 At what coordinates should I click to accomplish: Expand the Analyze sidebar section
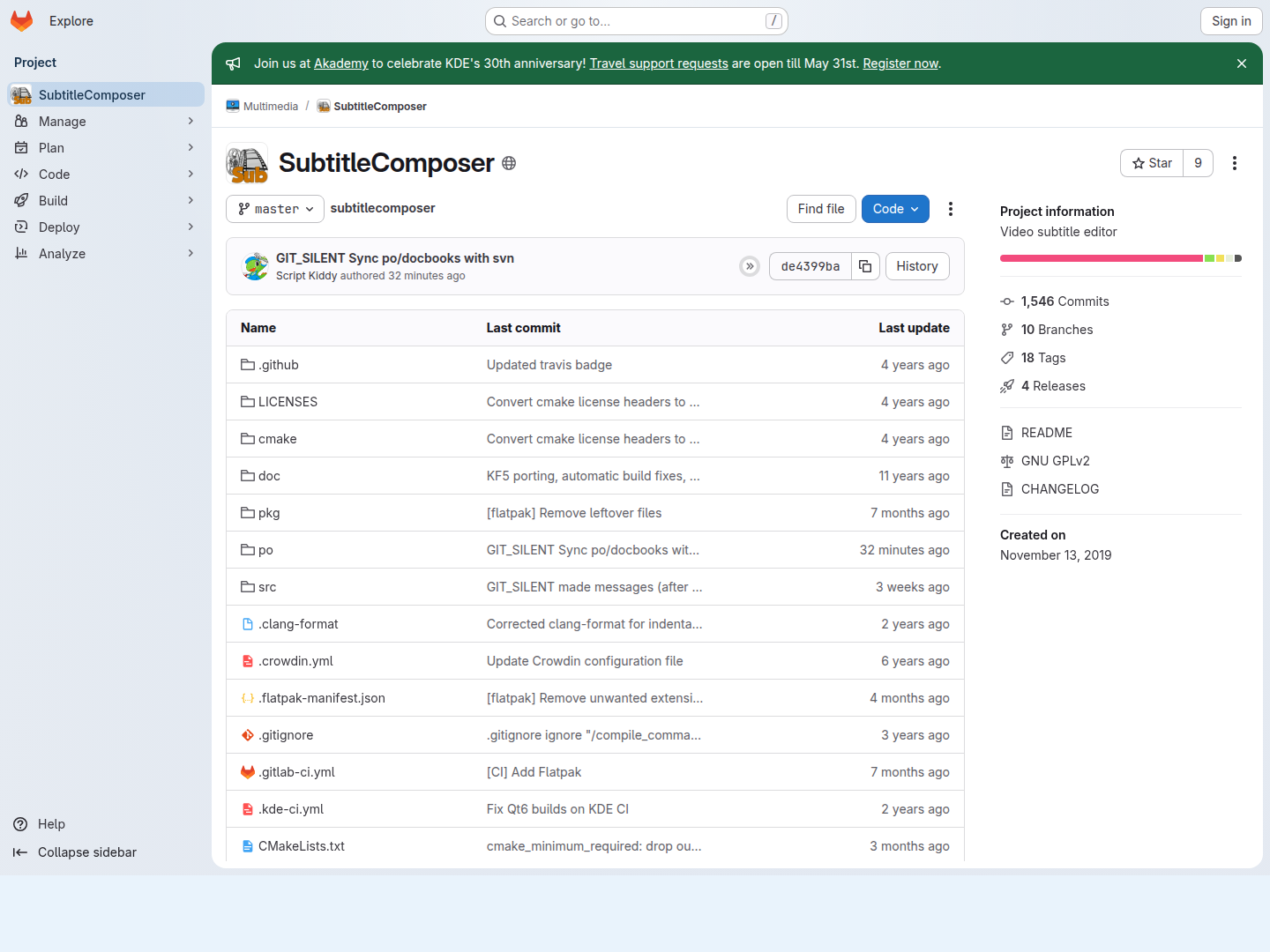coord(106,254)
